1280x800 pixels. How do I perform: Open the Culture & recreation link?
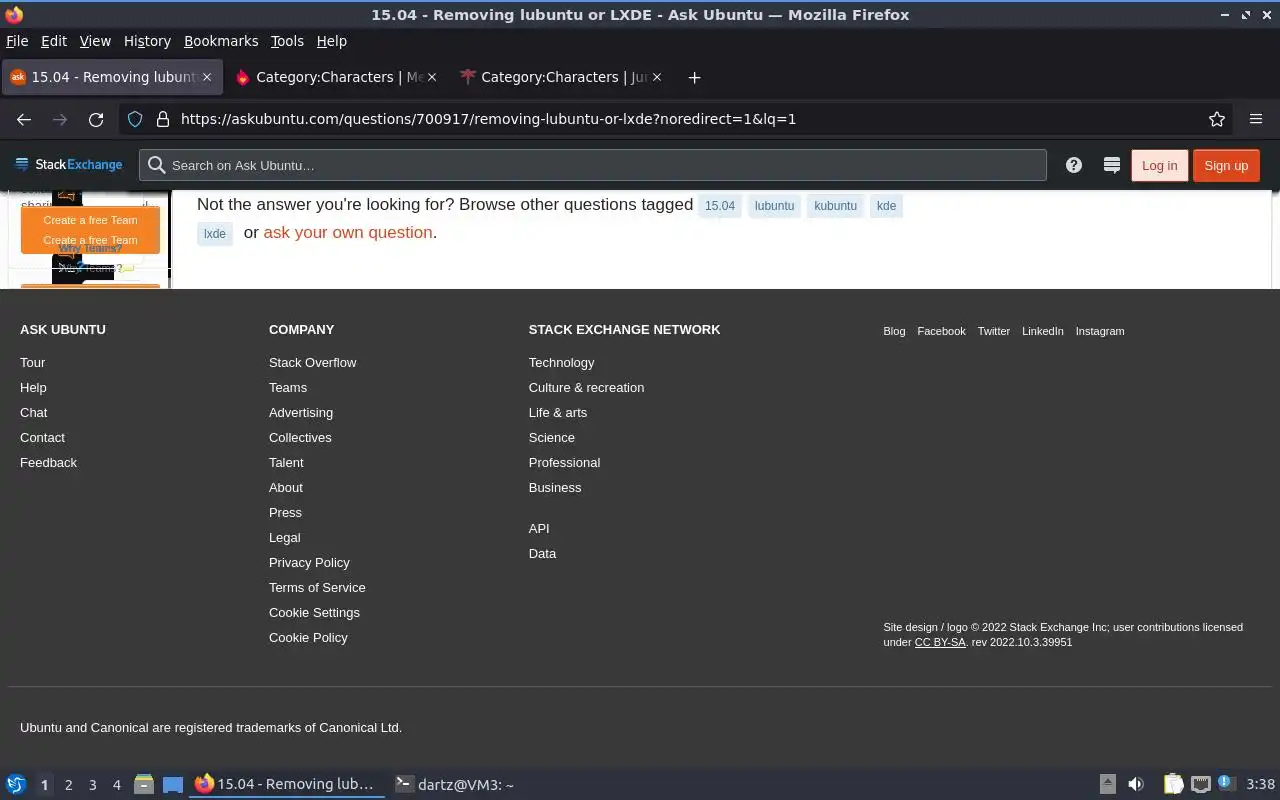586,387
